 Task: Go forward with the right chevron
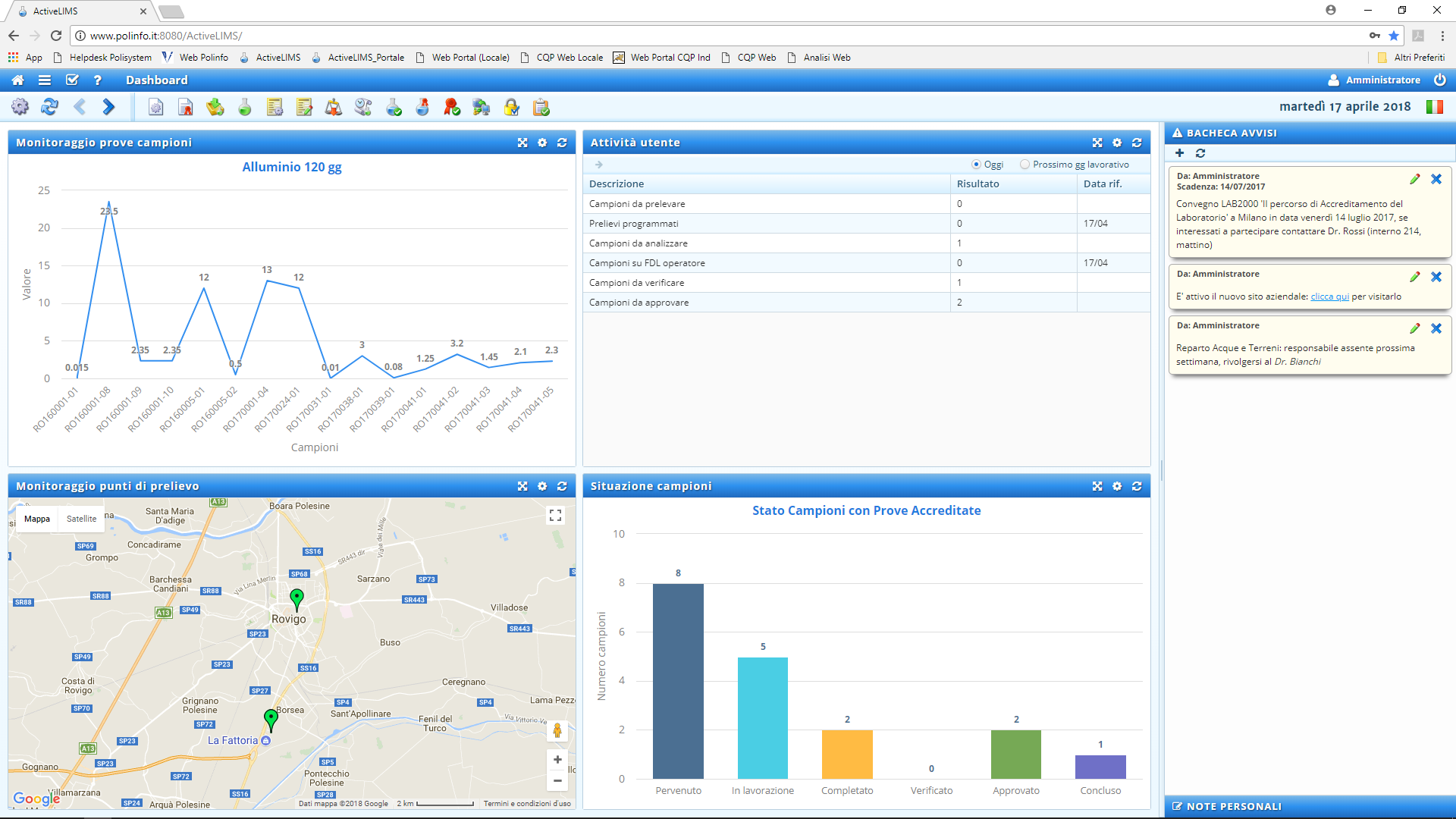pos(108,107)
